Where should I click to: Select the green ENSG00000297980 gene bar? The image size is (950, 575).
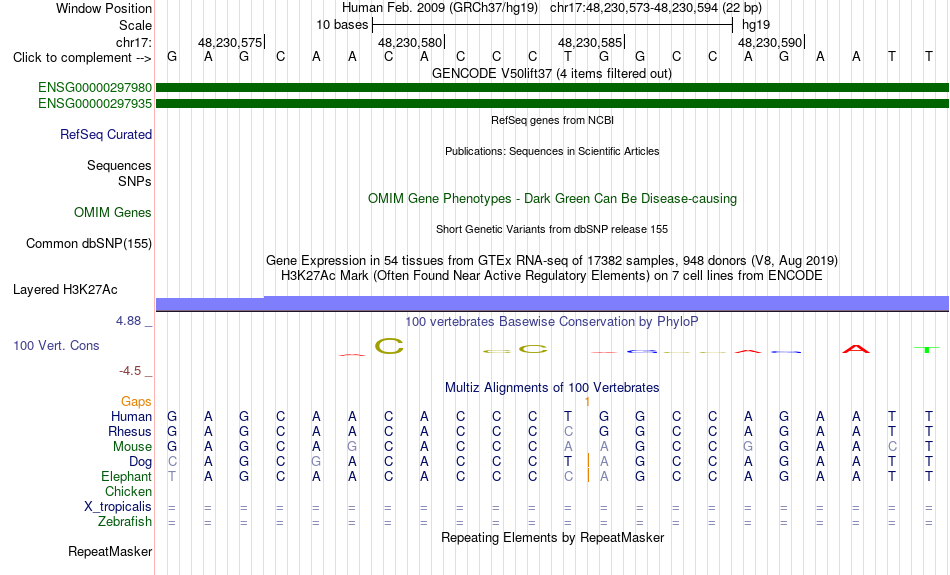(x=552, y=88)
